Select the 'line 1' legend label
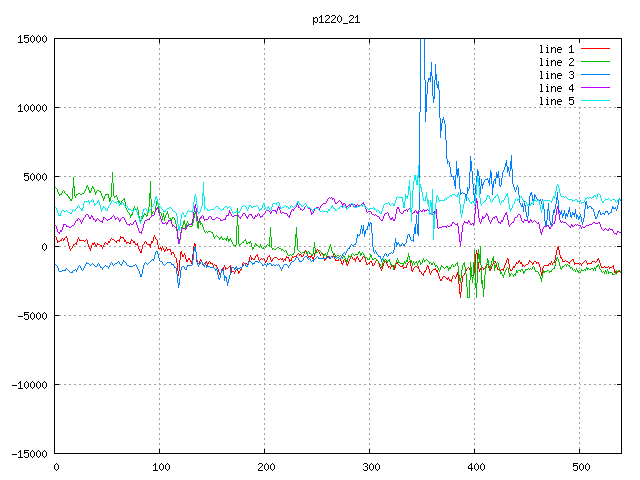This screenshot has width=640, height=480. [x=556, y=49]
